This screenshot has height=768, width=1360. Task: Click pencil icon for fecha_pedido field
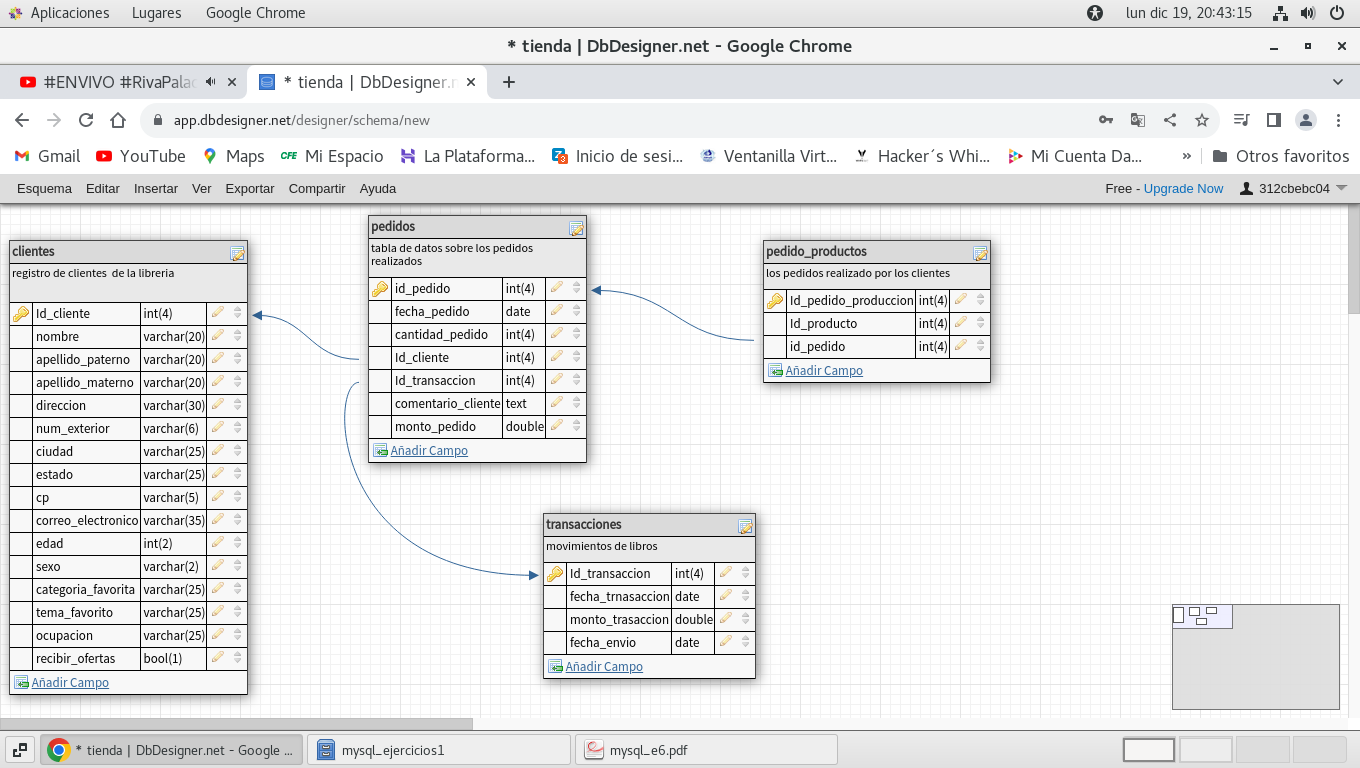[557, 311]
